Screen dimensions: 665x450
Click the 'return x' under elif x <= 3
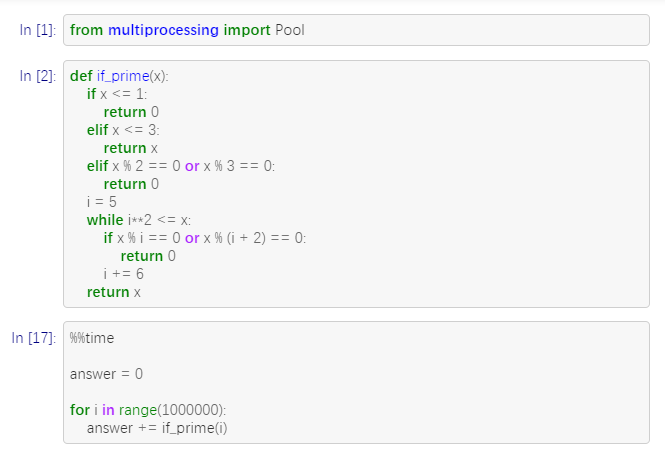[x=131, y=148]
